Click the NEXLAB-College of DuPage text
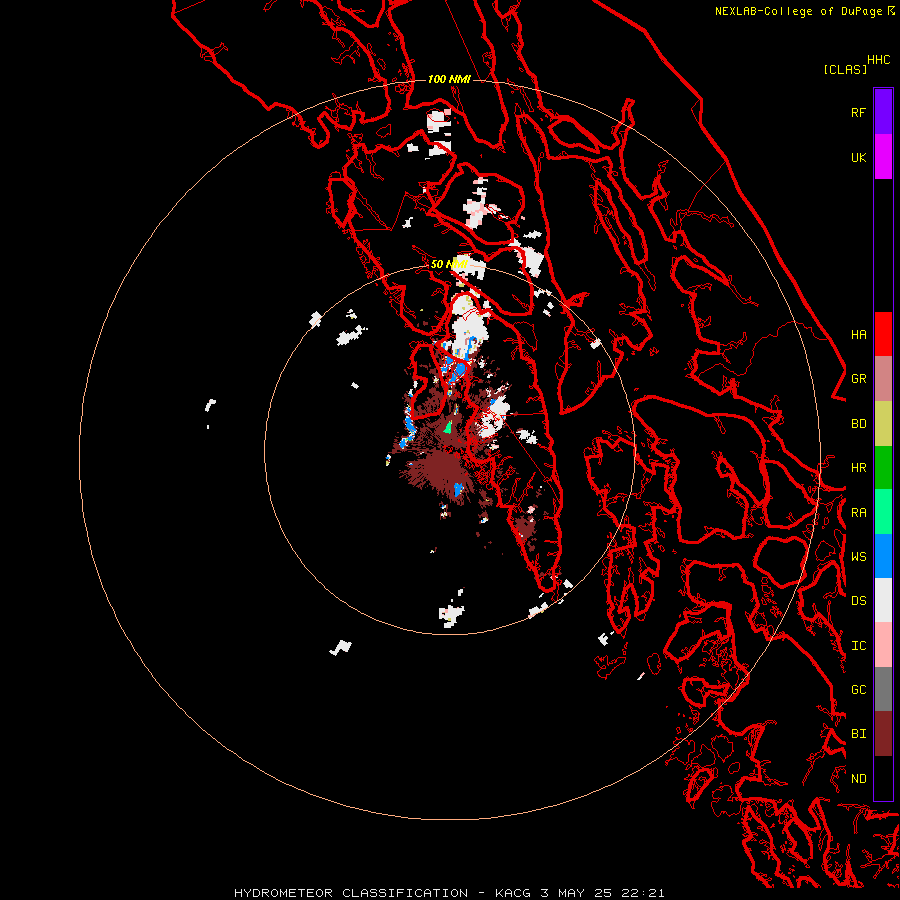Screen dimensions: 900x900 pos(798,11)
